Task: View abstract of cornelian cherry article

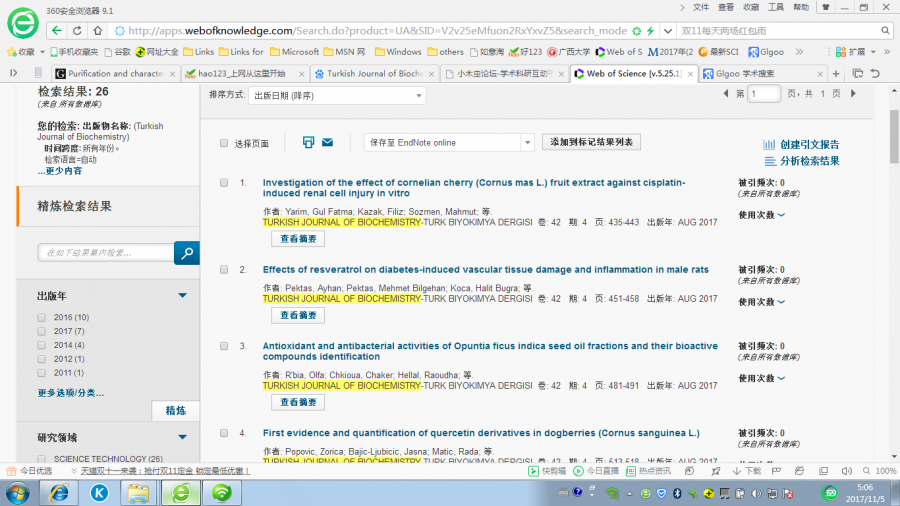Action: pos(298,239)
